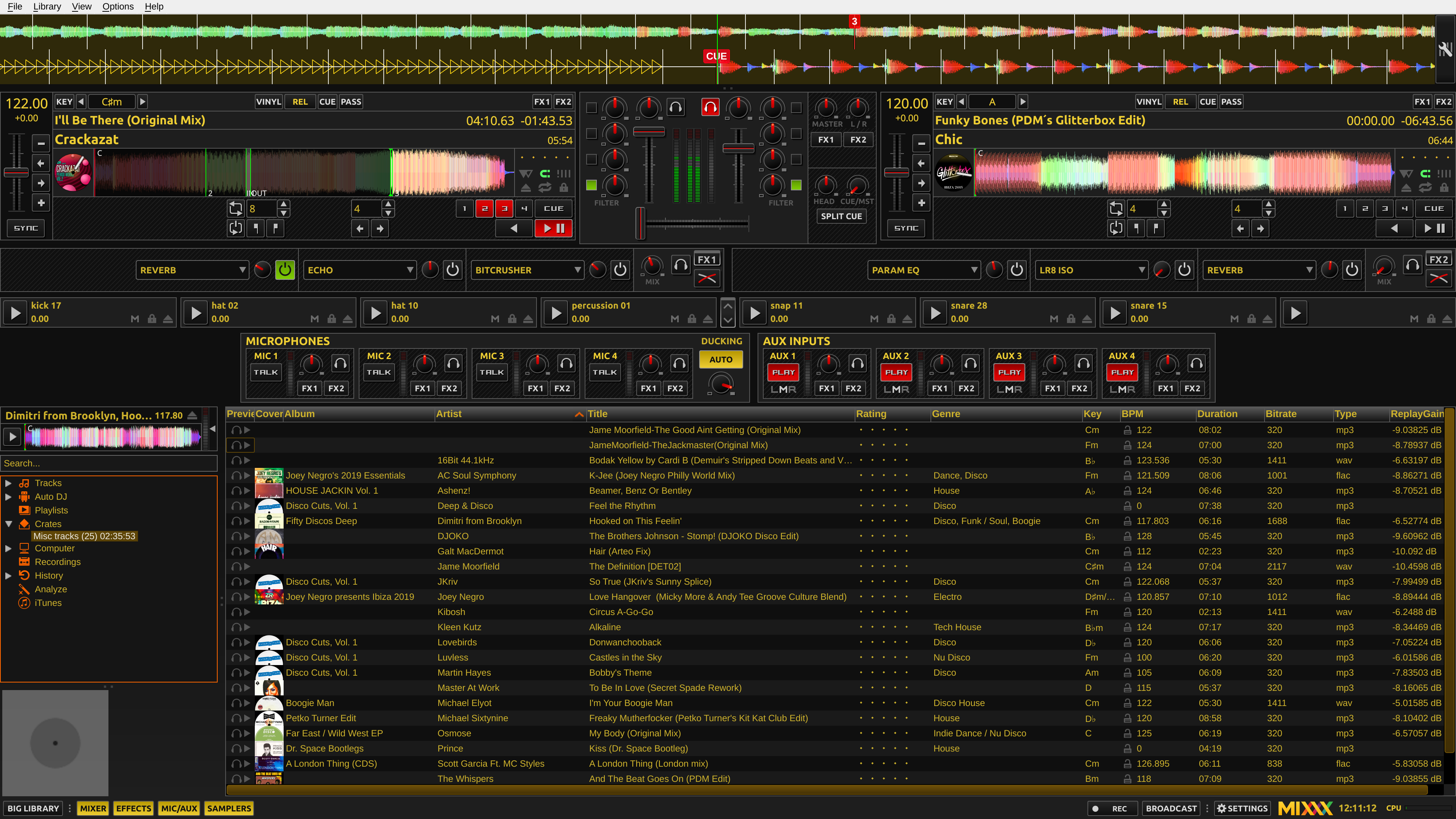1456x819 pixels.
Task: Enable the Echo effect power button
Action: click(452, 270)
